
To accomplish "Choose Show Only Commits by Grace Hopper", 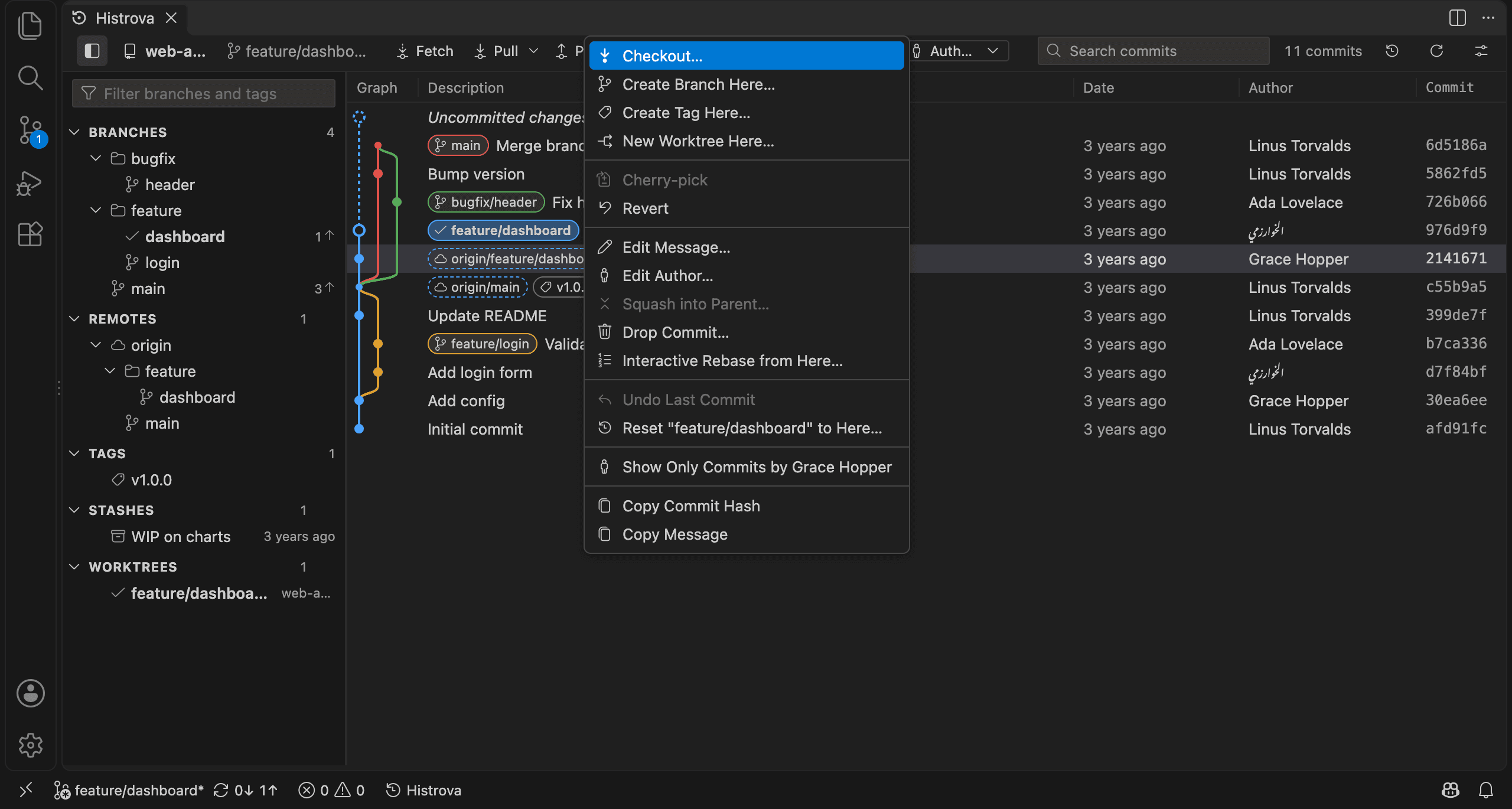I will (747, 467).
